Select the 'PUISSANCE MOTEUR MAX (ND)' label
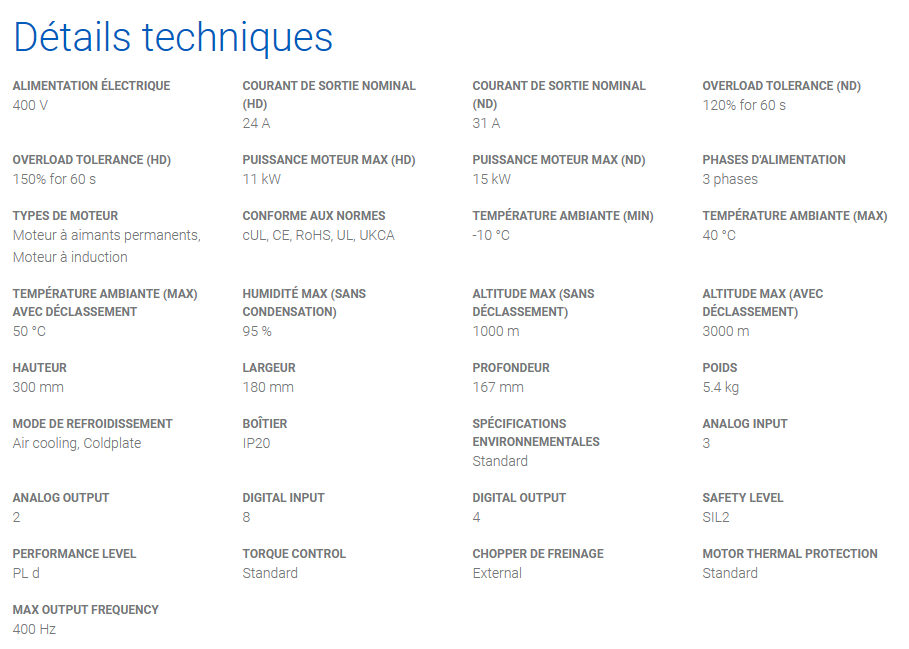909x649 pixels. [559, 160]
